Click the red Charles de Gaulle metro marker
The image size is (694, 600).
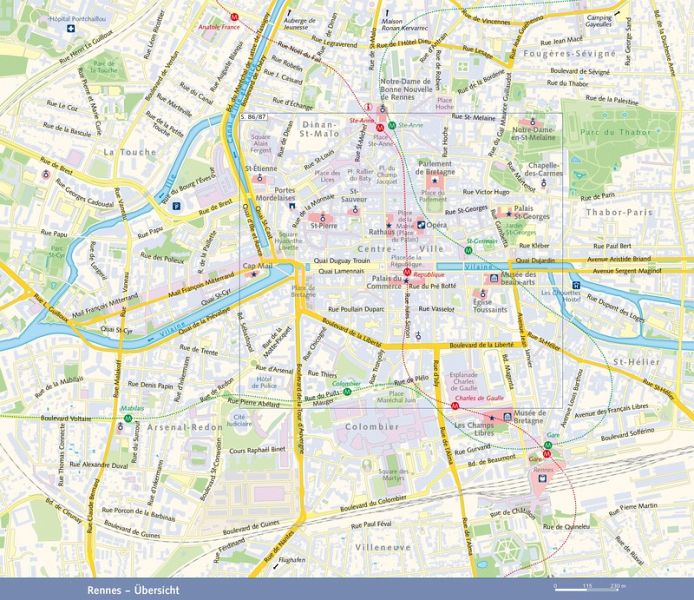455,406
